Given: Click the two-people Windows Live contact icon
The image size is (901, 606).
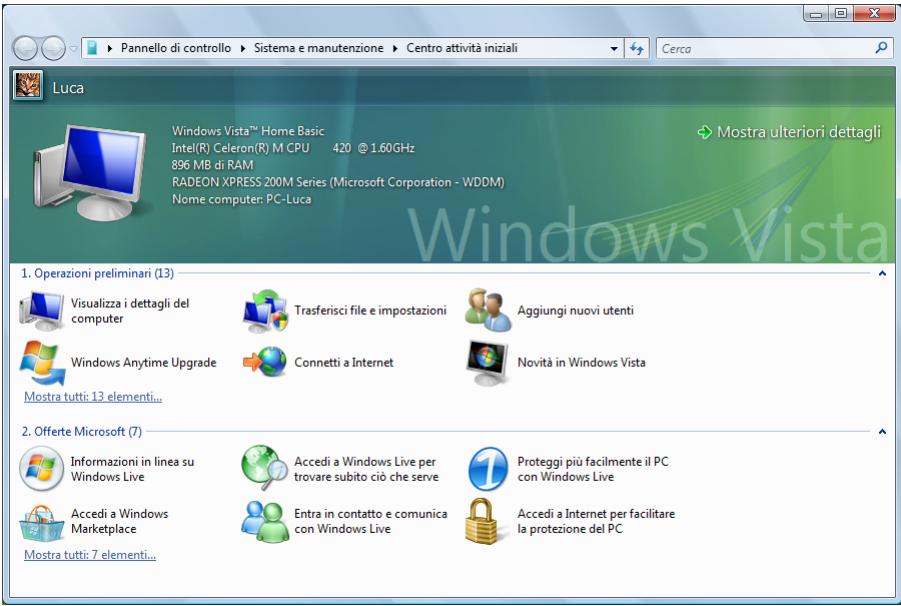Looking at the screenshot, I should point(265,522).
